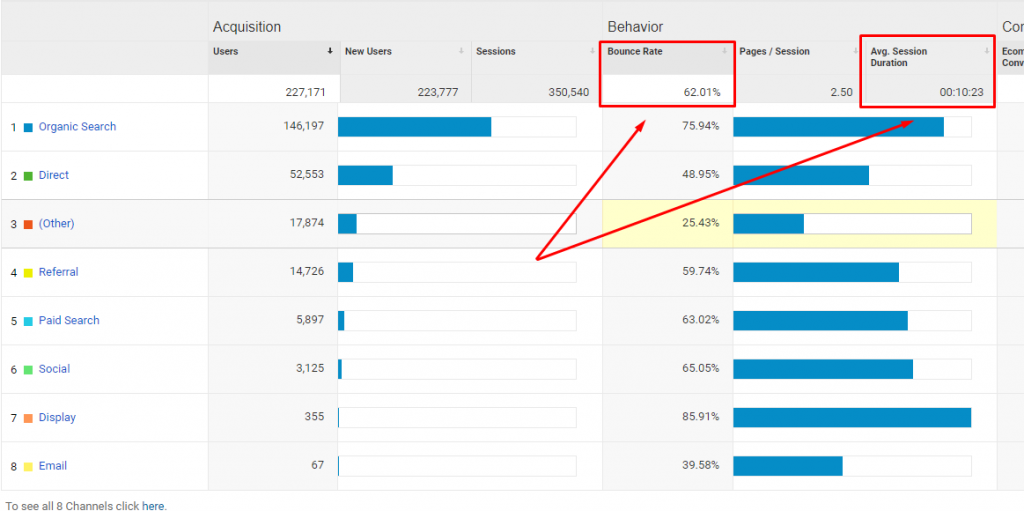1024x511 pixels.
Task: Click the orange (Other) channel color square
Action: pyautogui.click(x=28, y=224)
